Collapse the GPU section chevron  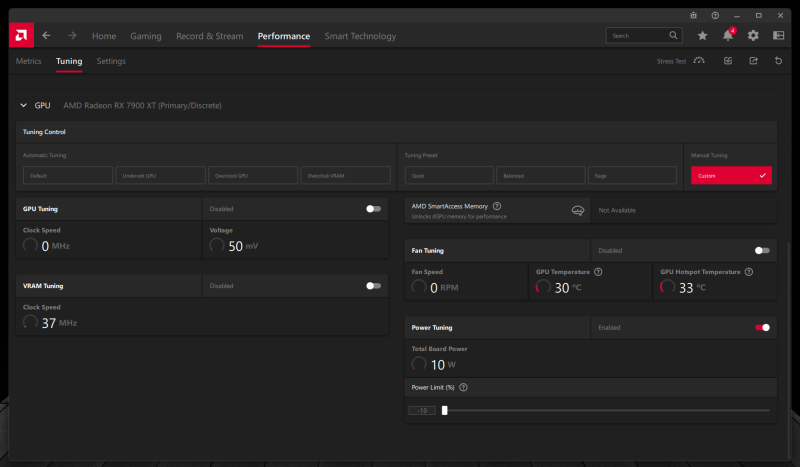coord(23,105)
